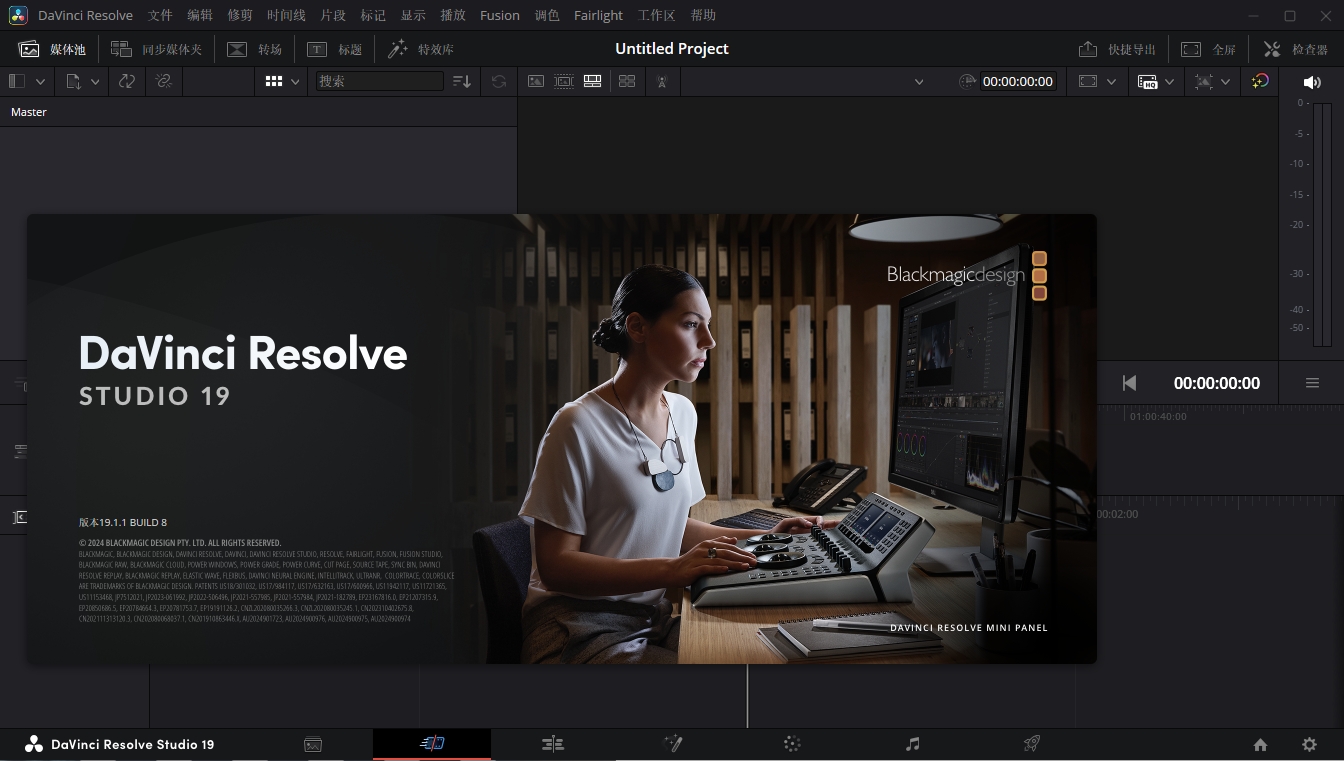This screenshot has height=761, width=1344.
Task: Open project settings gear icon
Action: (1309, 744)
